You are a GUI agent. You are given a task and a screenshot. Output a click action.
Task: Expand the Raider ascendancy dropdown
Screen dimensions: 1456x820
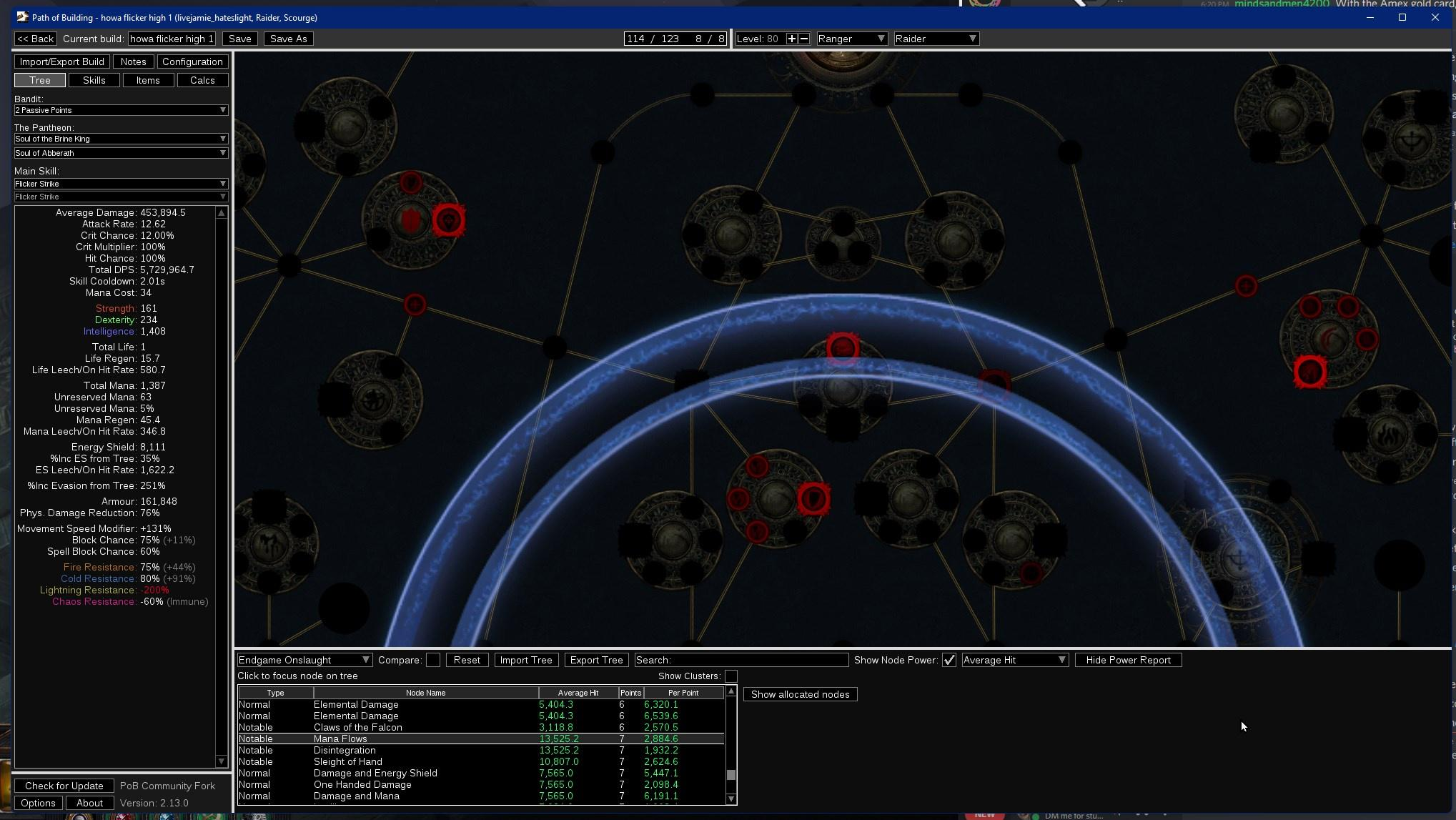(936, 39)
